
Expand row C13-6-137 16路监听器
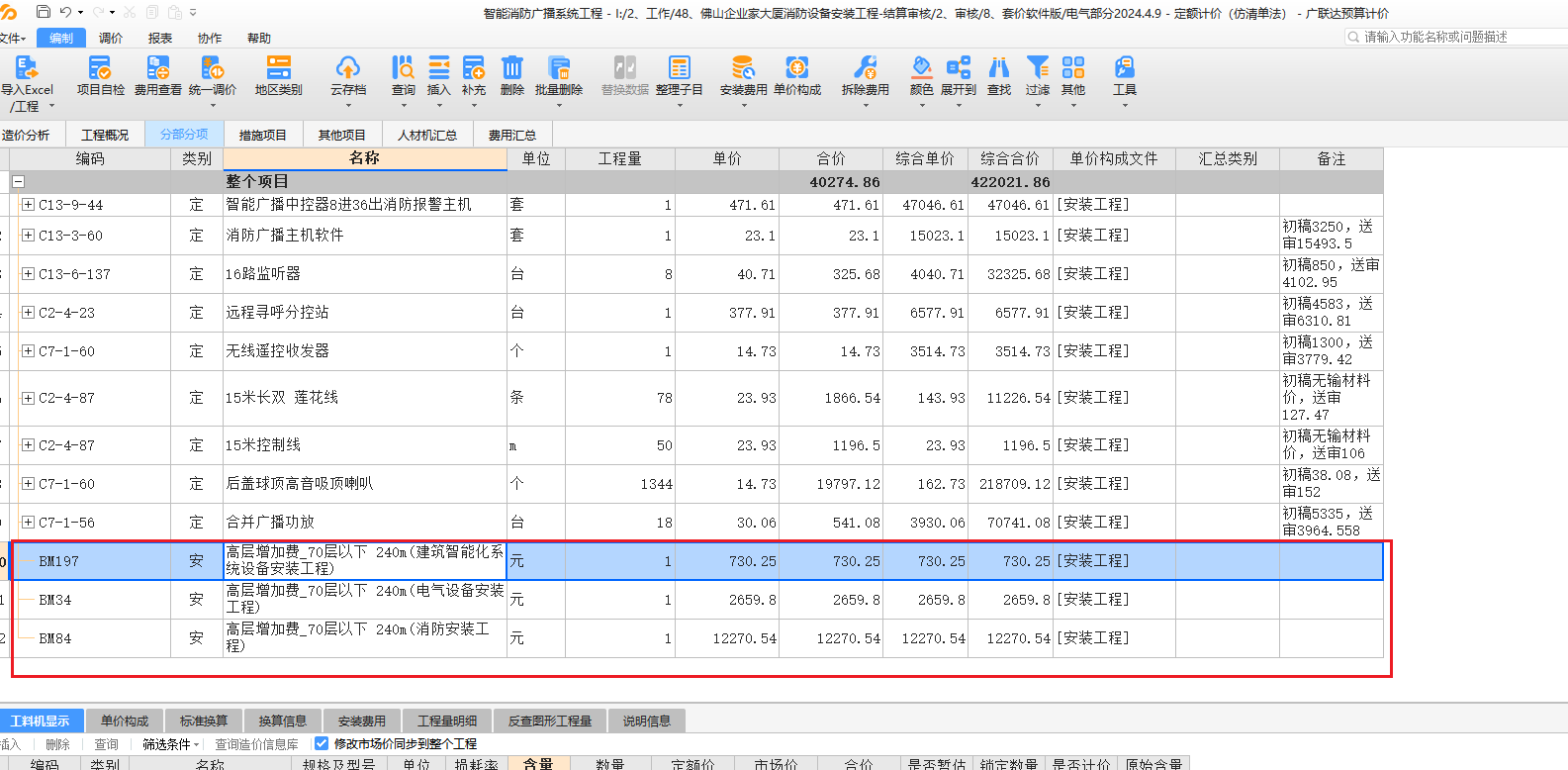28,274
